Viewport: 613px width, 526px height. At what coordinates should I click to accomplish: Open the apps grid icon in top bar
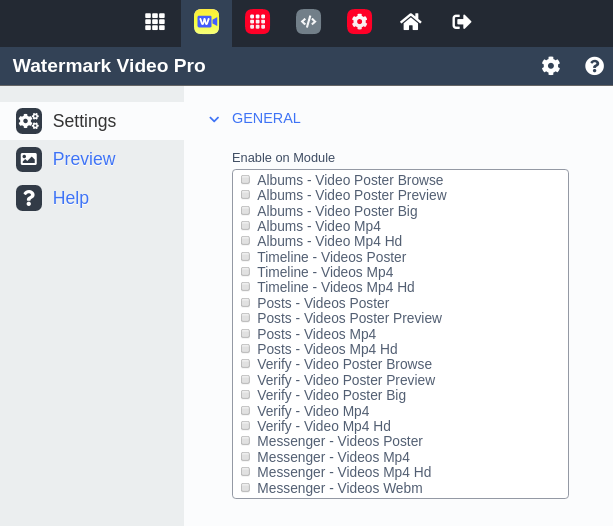(154, 21)
